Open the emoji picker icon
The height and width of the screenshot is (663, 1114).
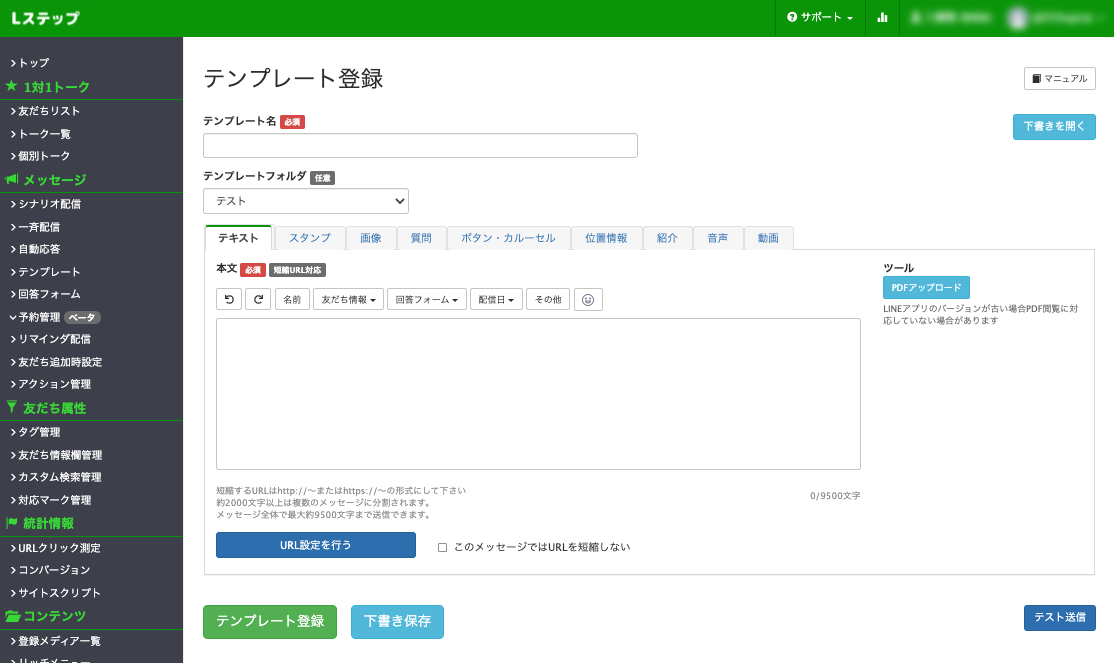(588, 299)
